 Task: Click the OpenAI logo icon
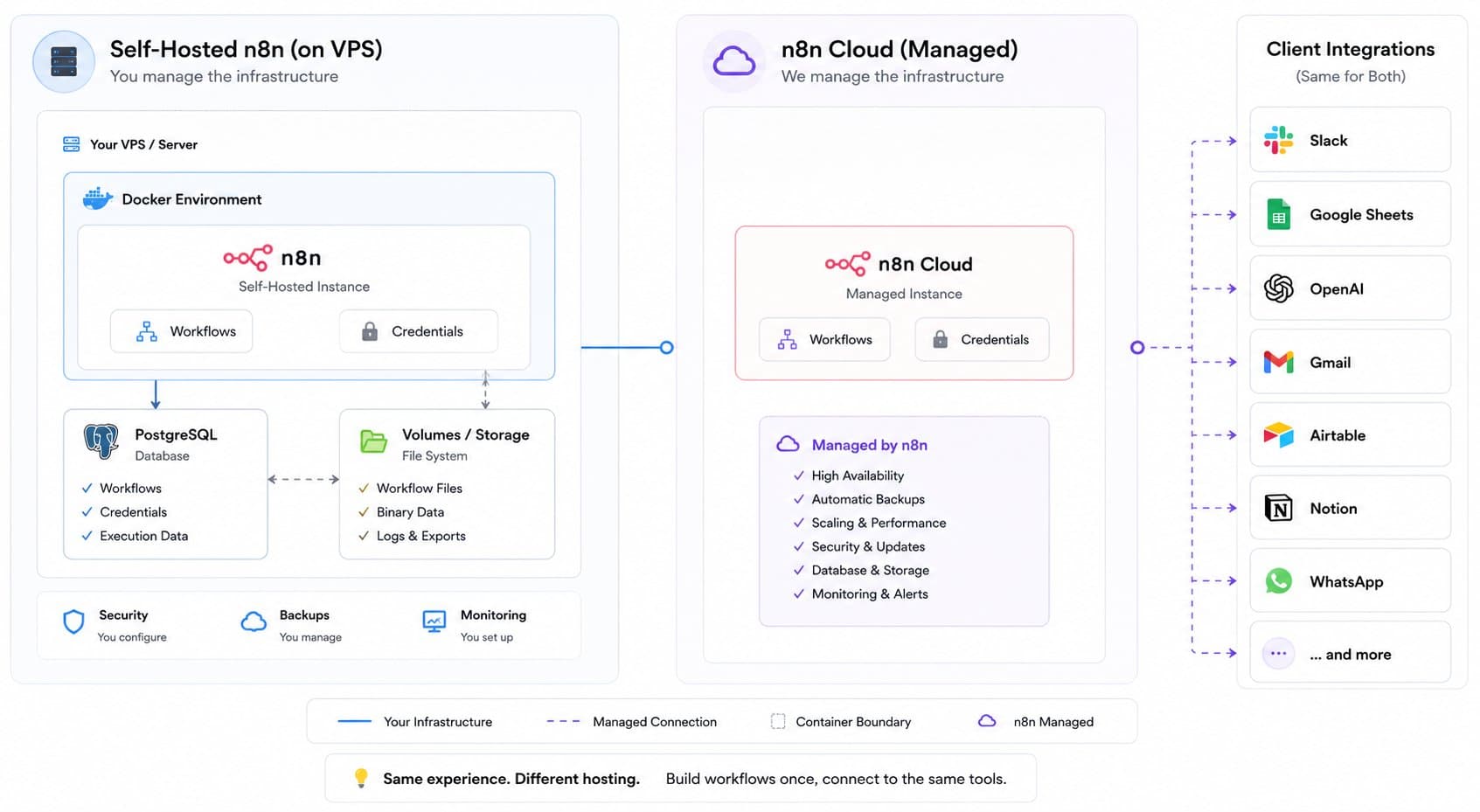1278,288
